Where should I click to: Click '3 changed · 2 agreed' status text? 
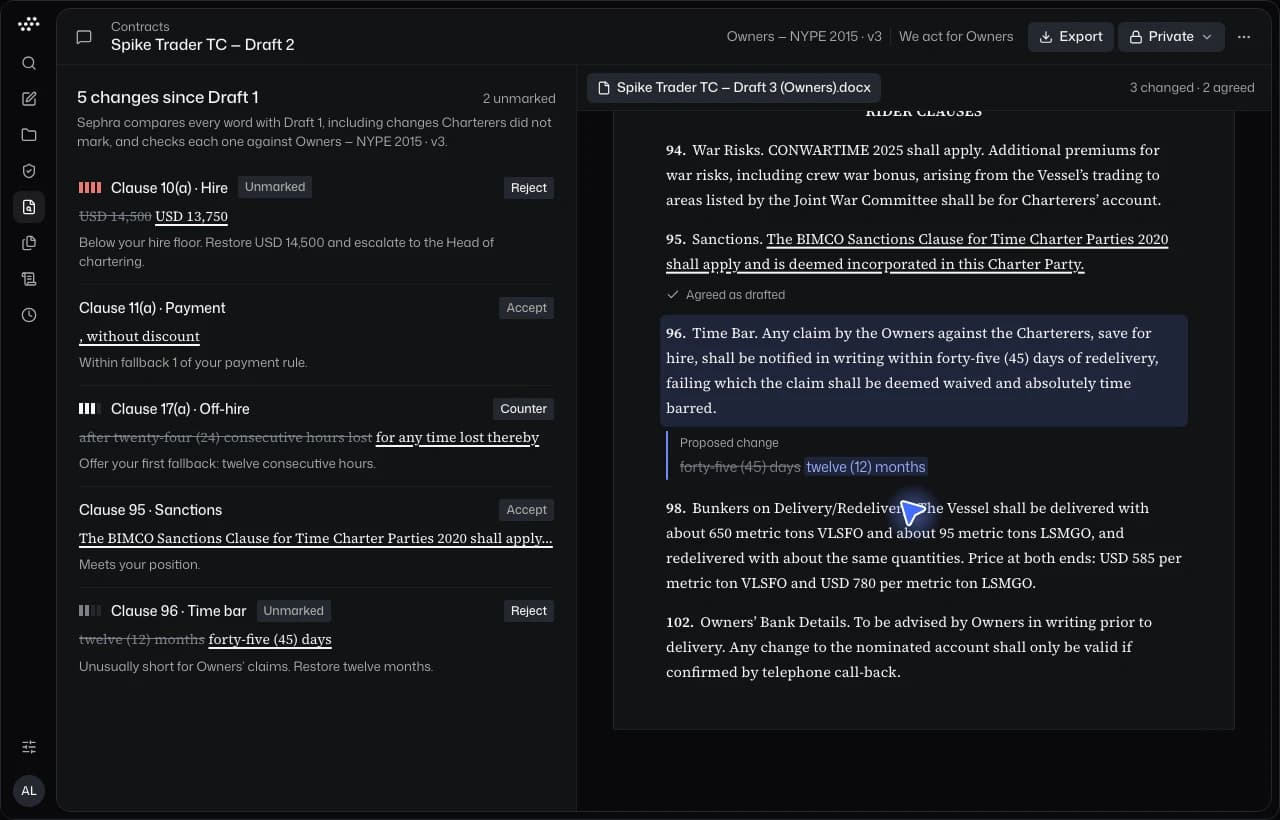(x=1192, y=88)
